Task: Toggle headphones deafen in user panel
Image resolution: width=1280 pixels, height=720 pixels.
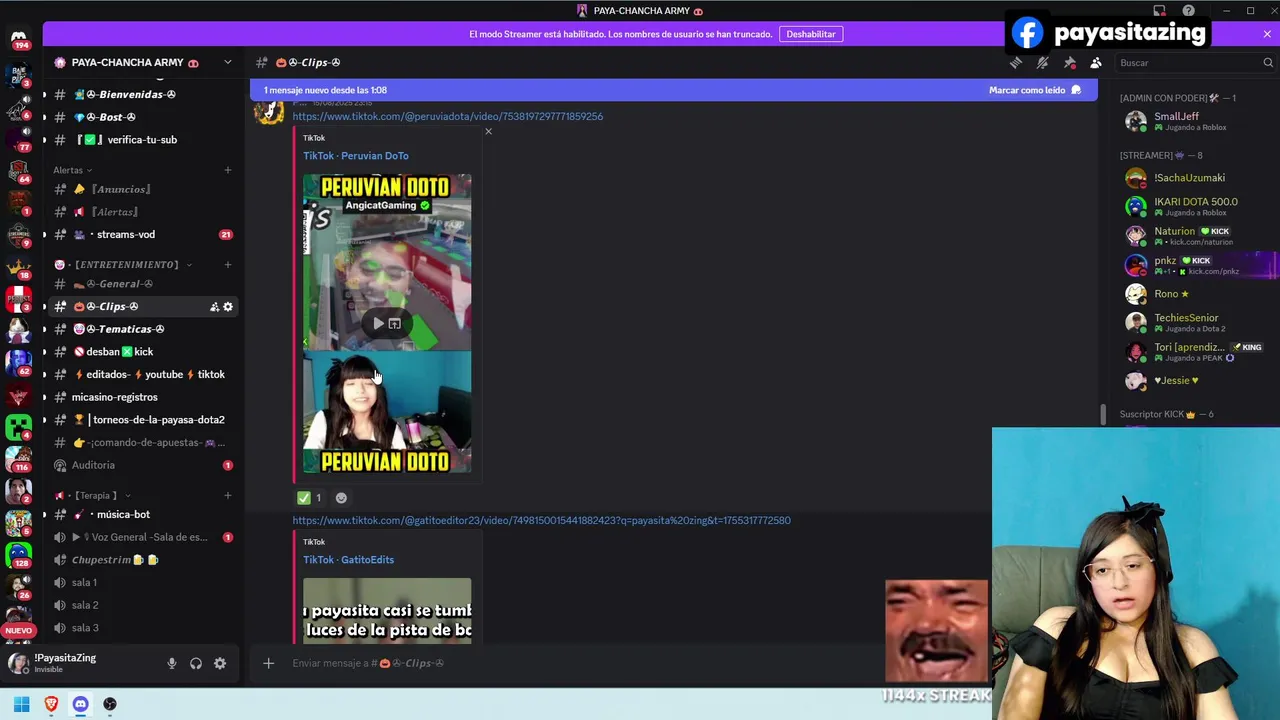Action: (196, 663)
